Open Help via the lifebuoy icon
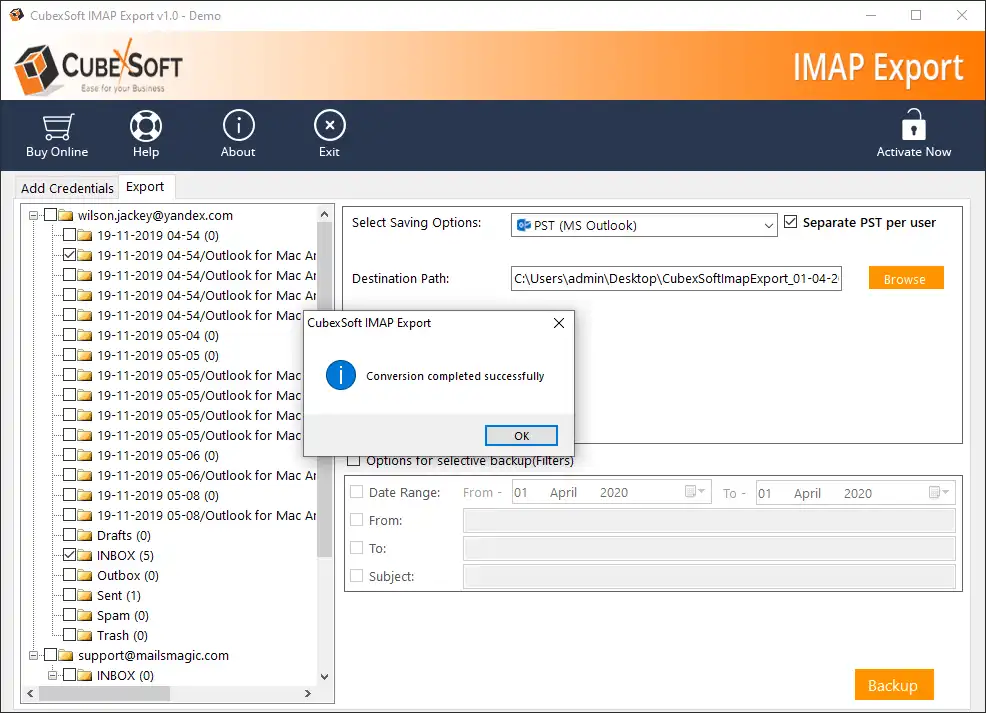The height and width of the screenshot is (713, 986). point(146,127)
